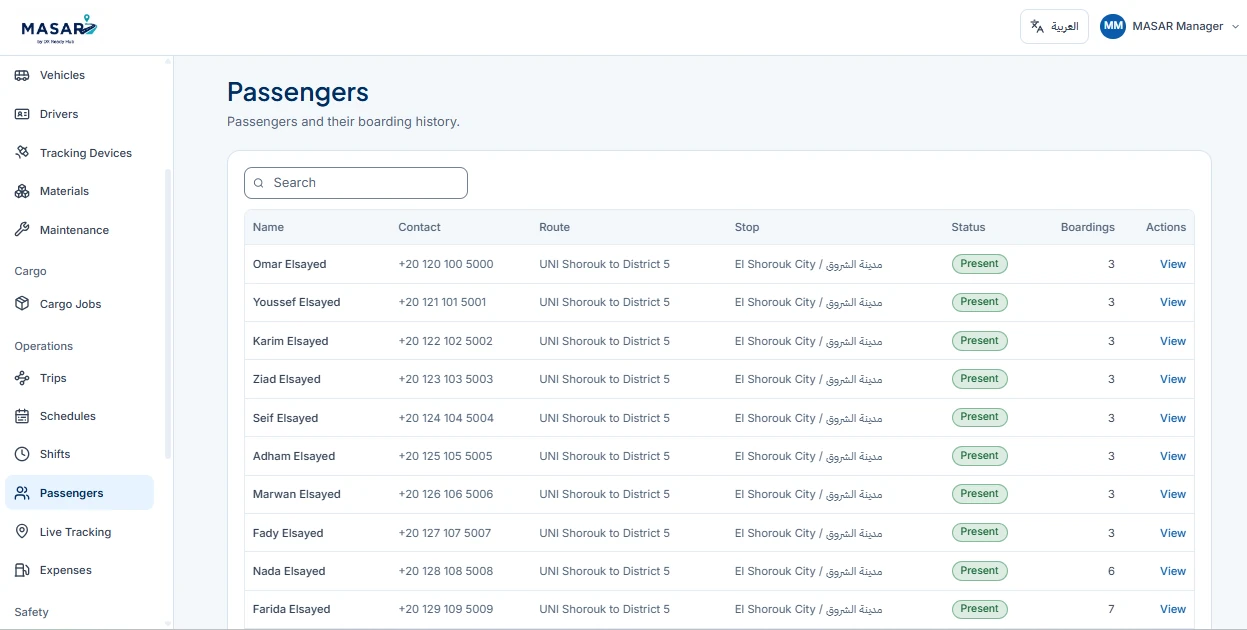Click the Status column header
The height and width of the screenshot is (630, 1247).
point(968,227)
